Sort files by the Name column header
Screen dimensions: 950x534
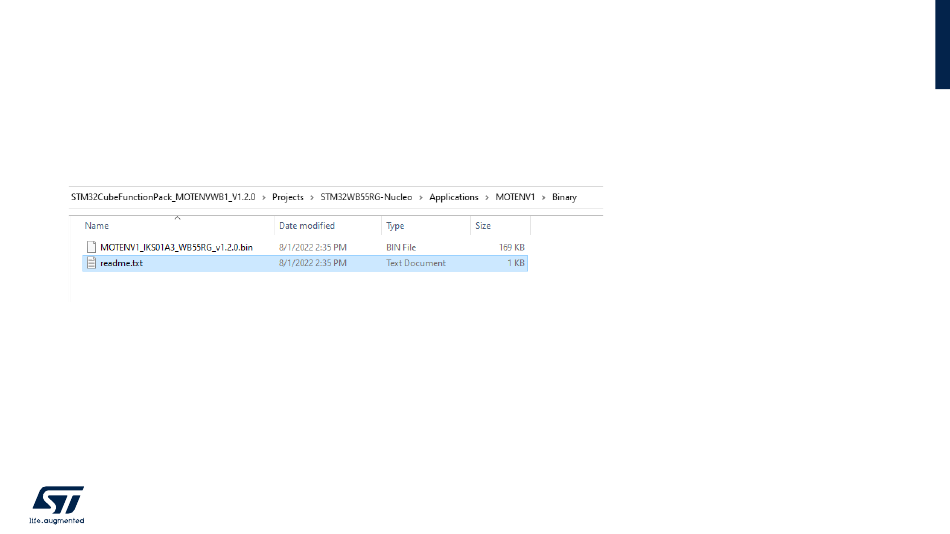point(96,225)
